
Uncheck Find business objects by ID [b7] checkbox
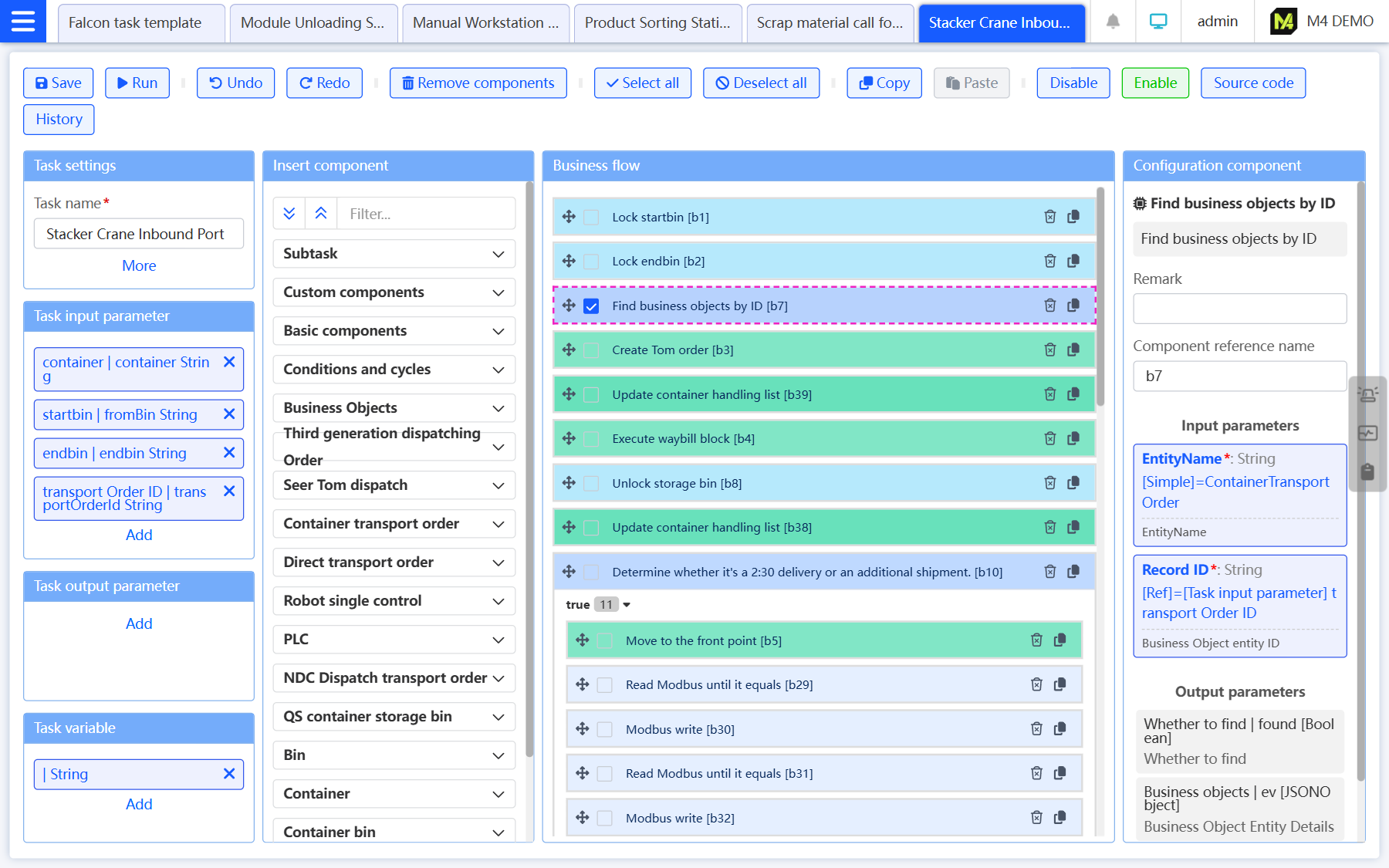591,306
